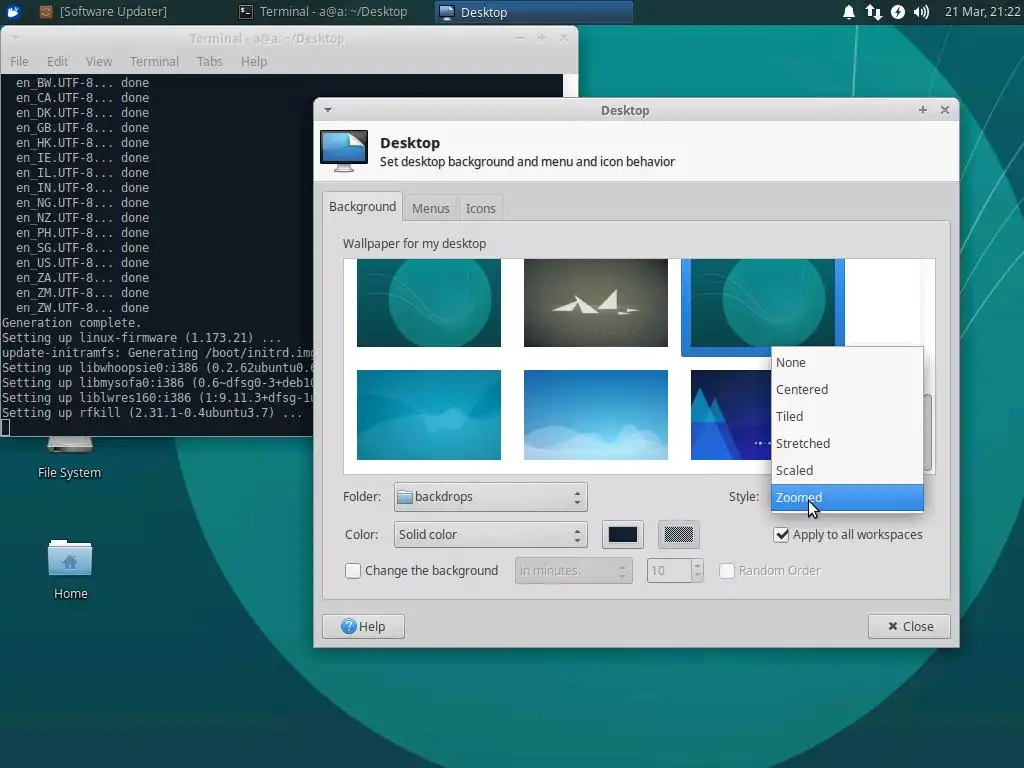Click the power manager icon in the panel

[898, 12]
